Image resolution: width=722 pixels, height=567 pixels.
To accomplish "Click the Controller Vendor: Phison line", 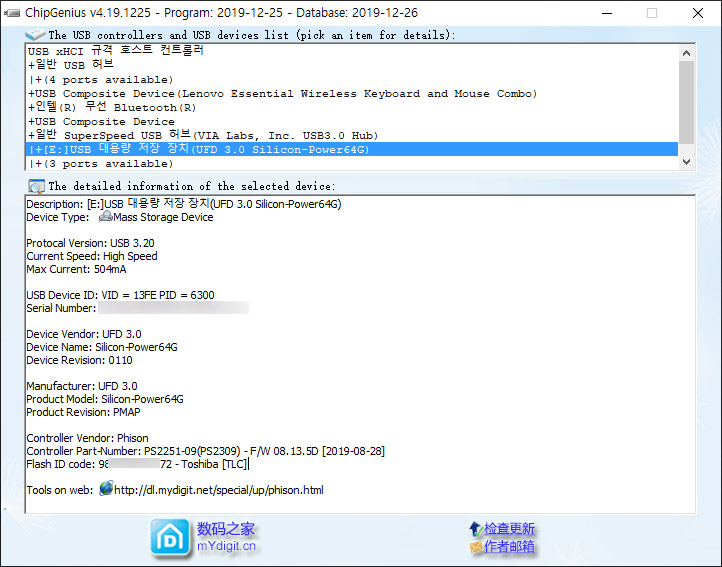I will (87, 438).
